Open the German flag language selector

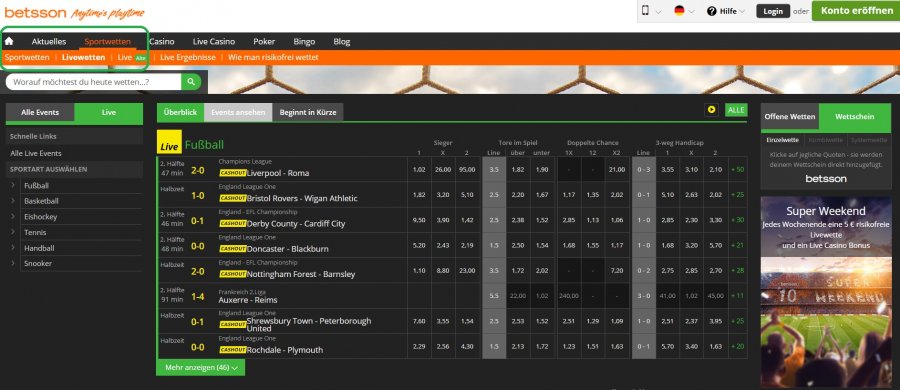pos(679,11)
